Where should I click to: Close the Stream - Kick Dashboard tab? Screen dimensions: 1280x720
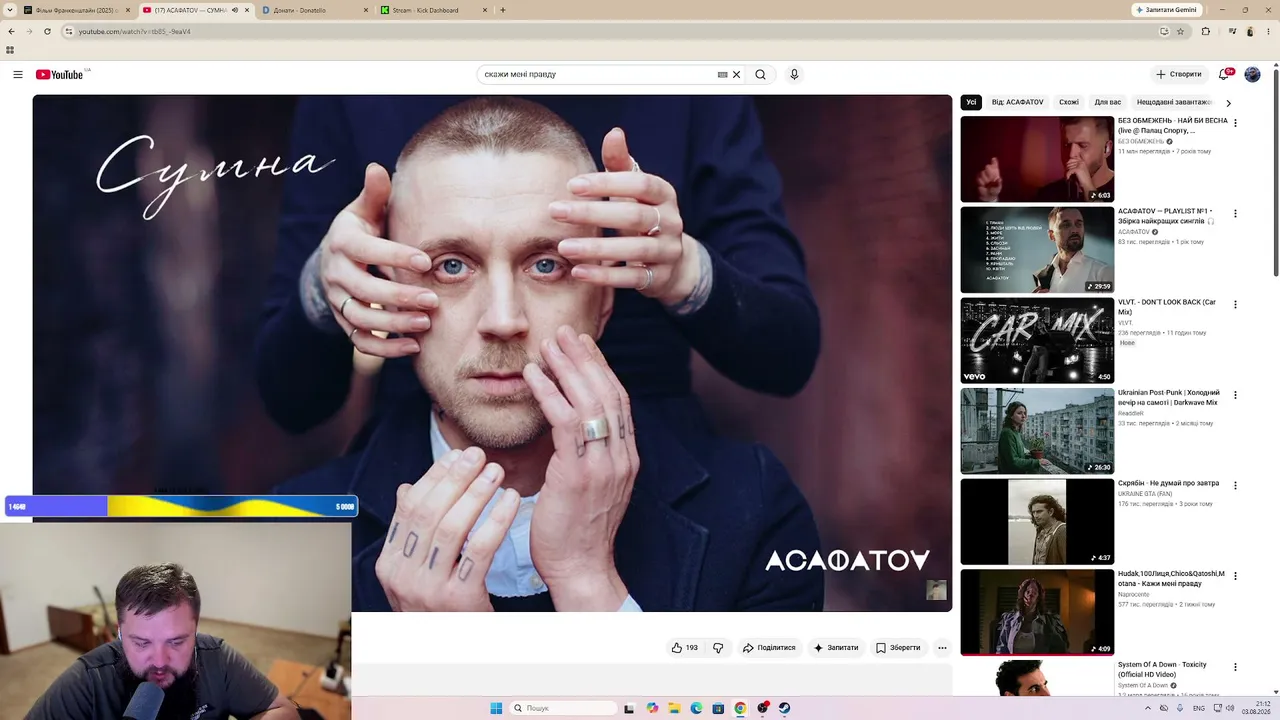point(486,10)
